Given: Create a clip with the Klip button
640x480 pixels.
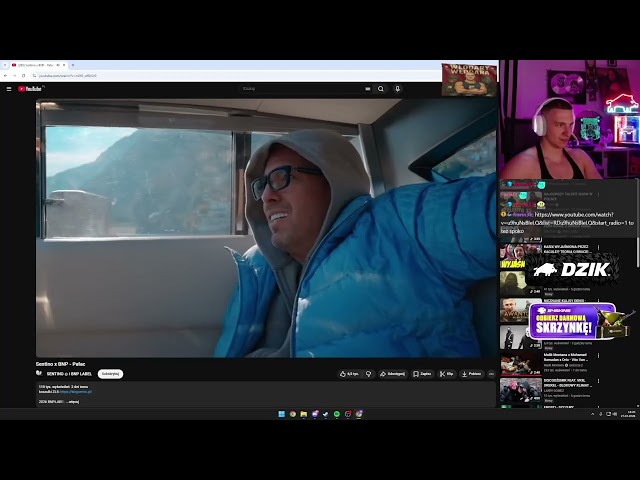Looking at the screenshot, I should pos(447,374).
